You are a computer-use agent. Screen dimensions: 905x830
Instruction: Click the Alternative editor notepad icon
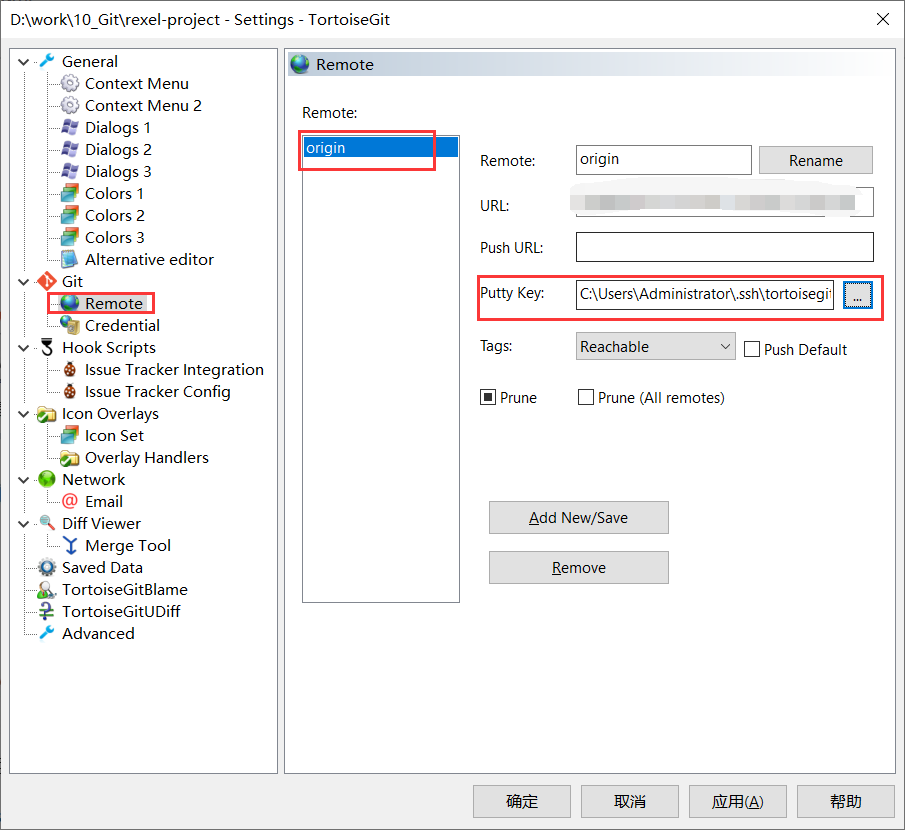click(x=70, y=259)
